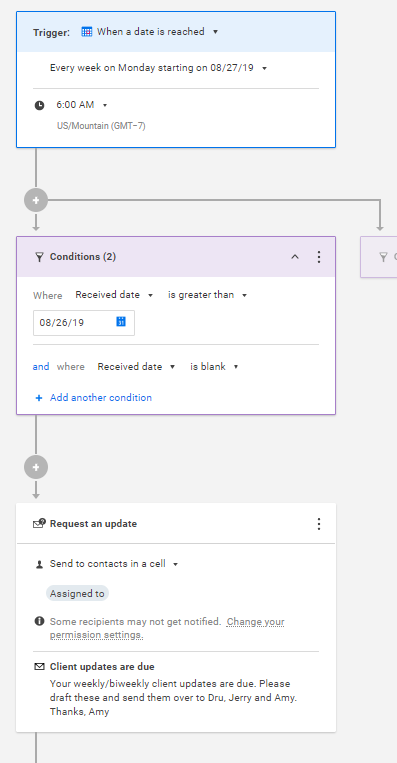397x763 pixels.
Task: Click the clock icon beside 6:00 AM
Action: [x=39, y=105]
